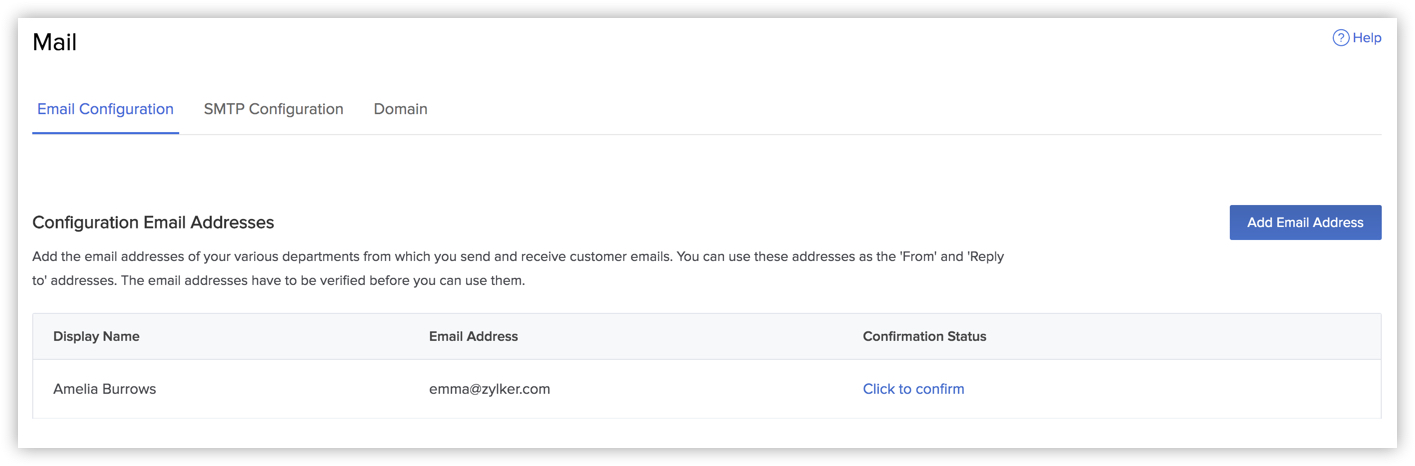Select the Email Address column header
Screen dimensions: 1415x466
click(x=473, y=337)
